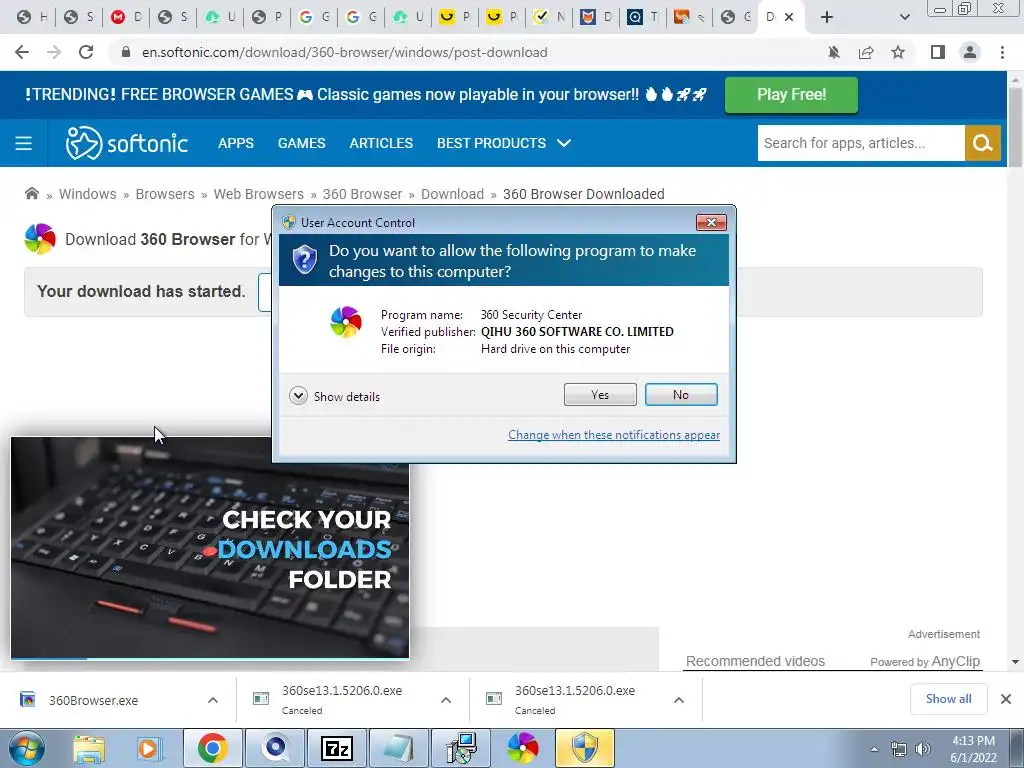
Task: Click the network tray icon
Action: [x=899, y=750]
